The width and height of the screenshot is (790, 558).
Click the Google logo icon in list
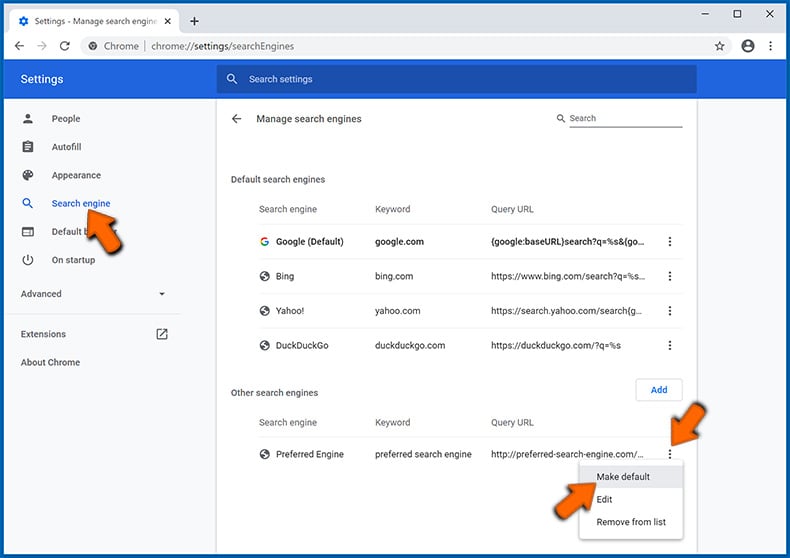[265, 242]
